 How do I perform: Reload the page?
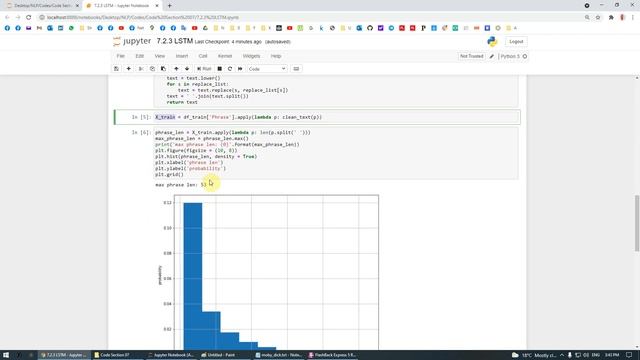(x=29, y=18)
